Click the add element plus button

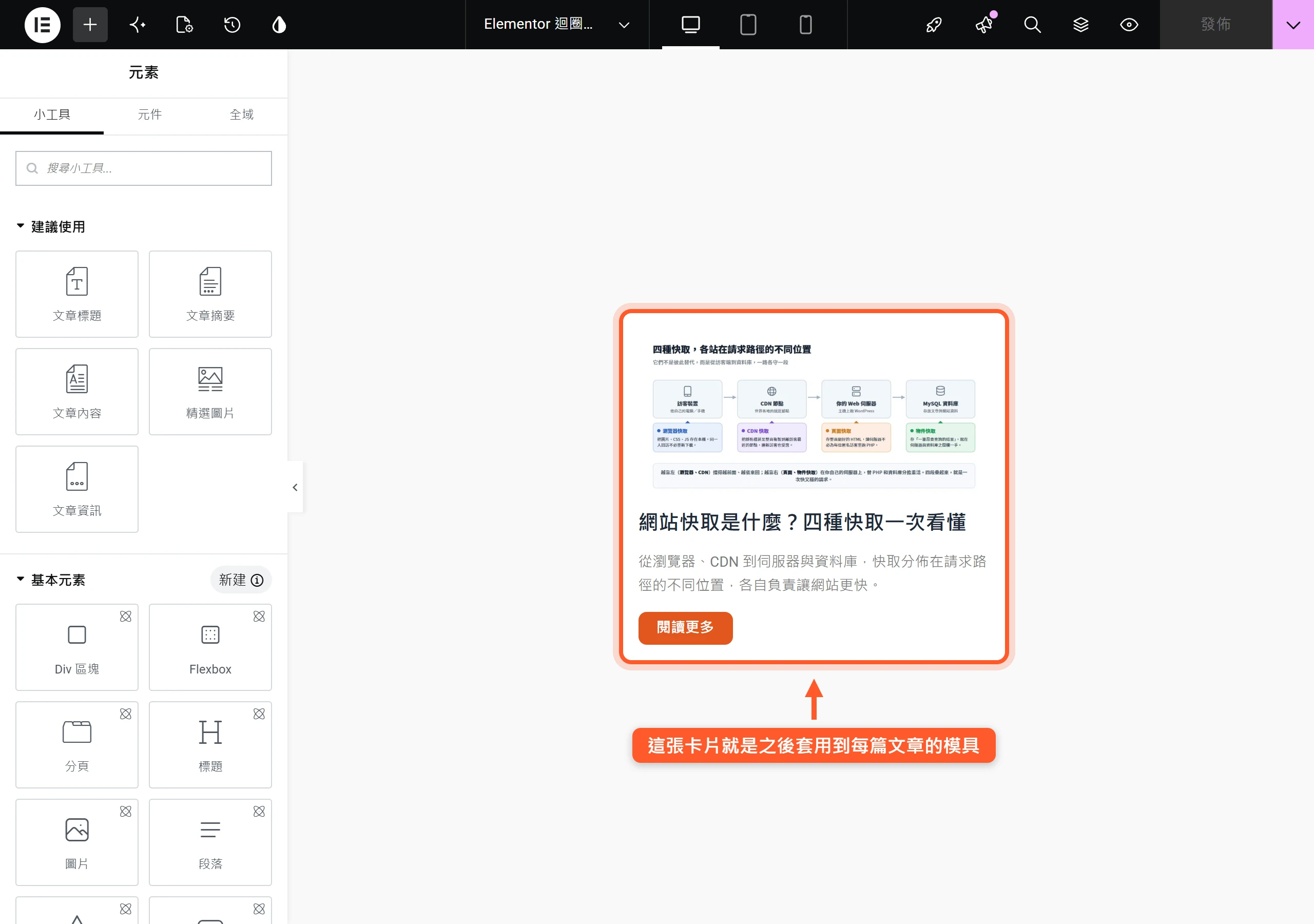[90, 25]
